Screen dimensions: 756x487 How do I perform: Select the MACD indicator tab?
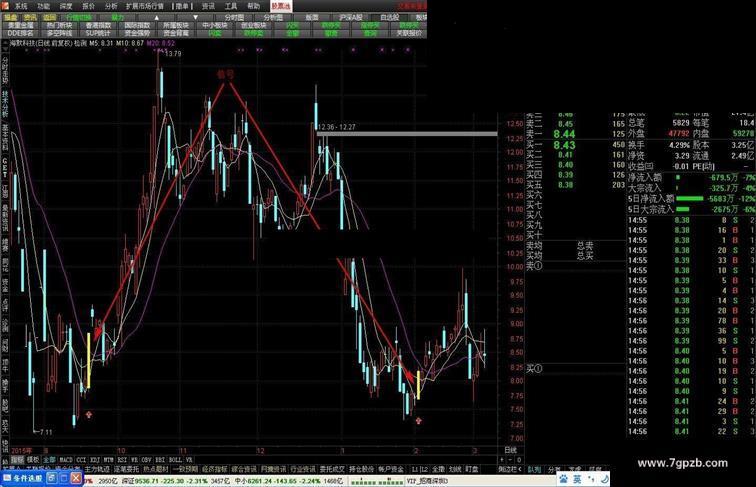(66, 460)
